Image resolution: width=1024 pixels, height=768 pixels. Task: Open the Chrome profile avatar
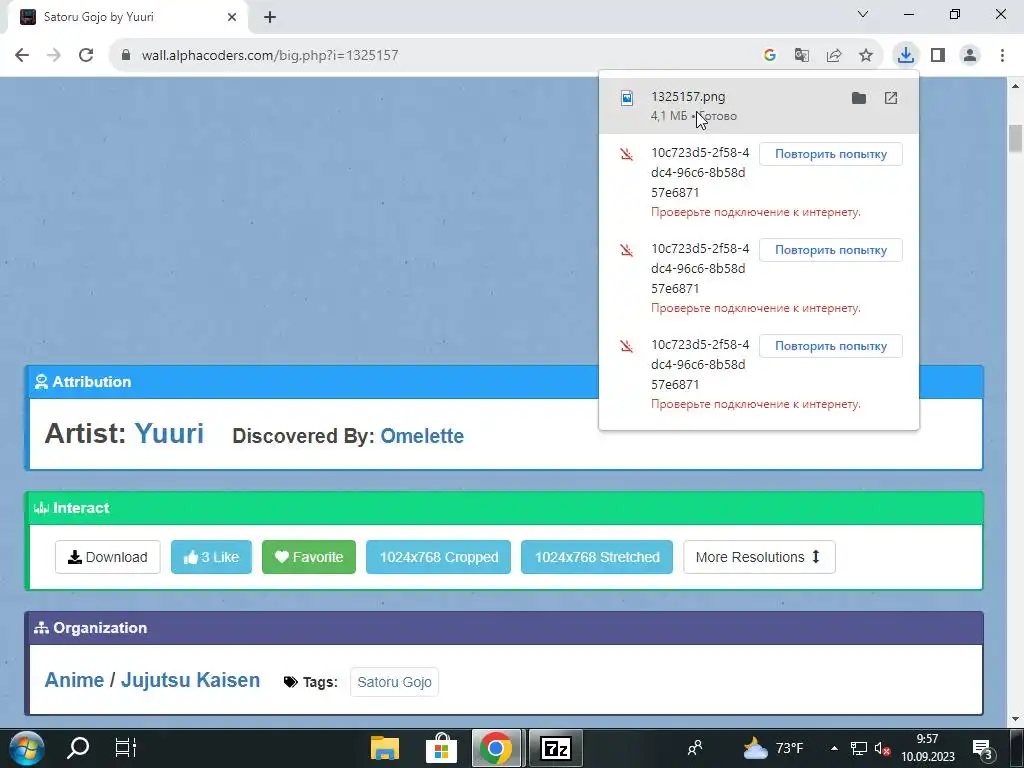tap(970, 56)
